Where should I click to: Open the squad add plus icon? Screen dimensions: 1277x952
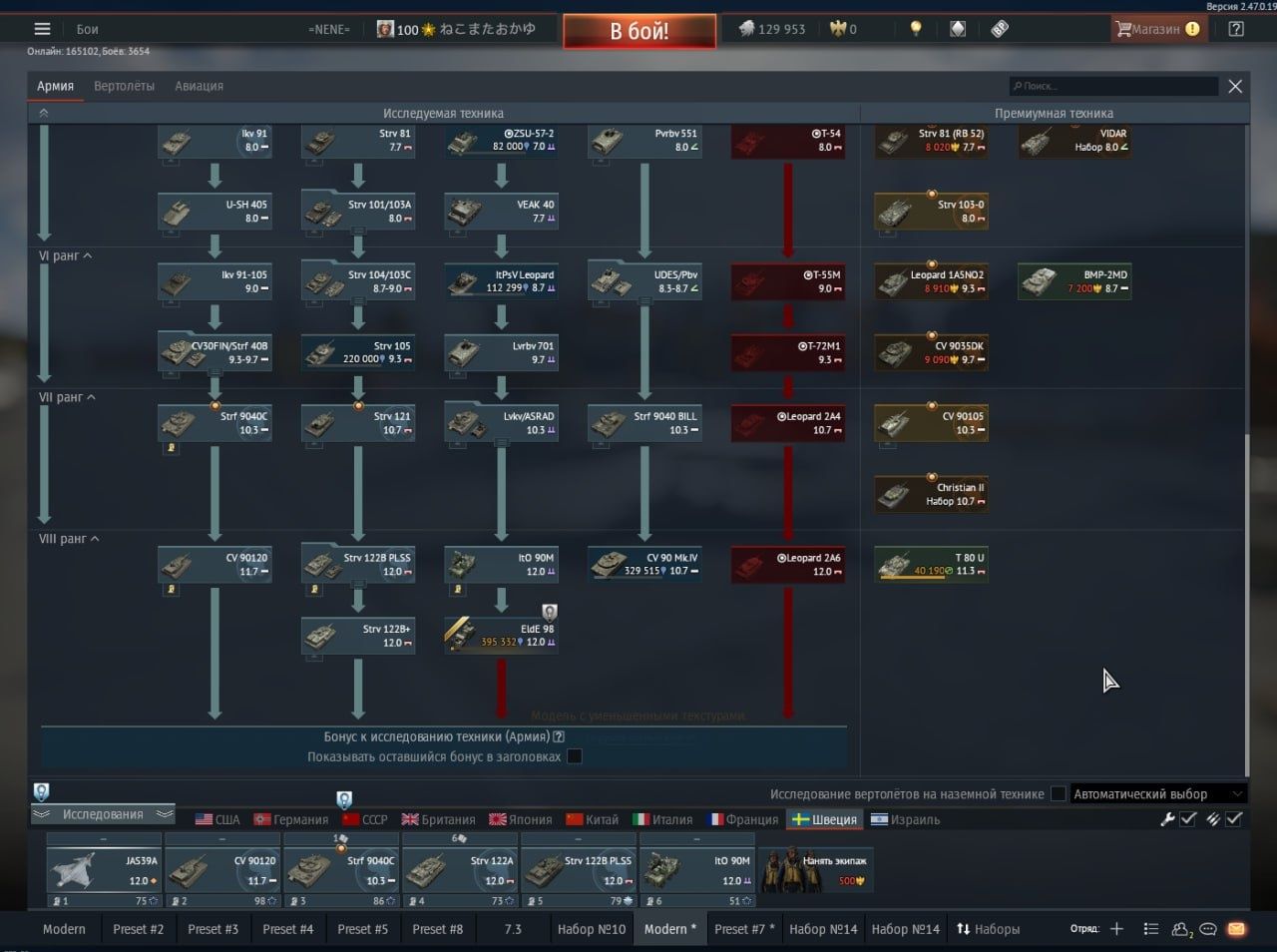[x=1116, y=928]
